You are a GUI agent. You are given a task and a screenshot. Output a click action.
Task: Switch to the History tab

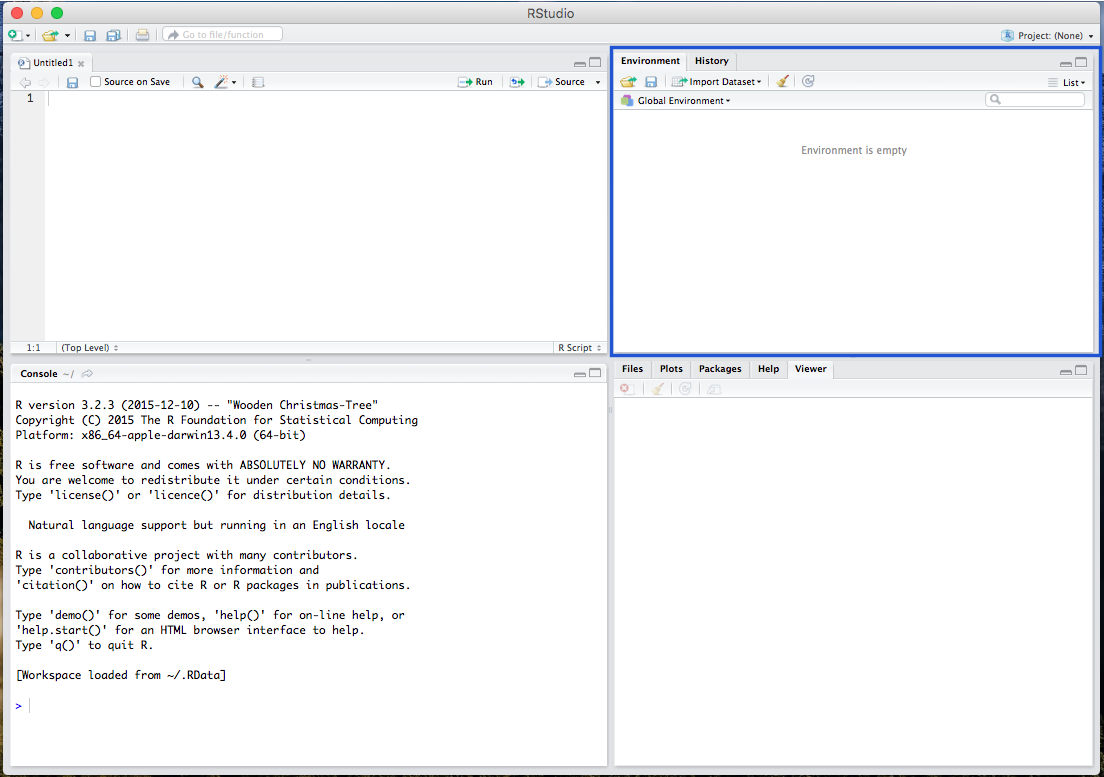pyautogui.click(x=711, y=61)
